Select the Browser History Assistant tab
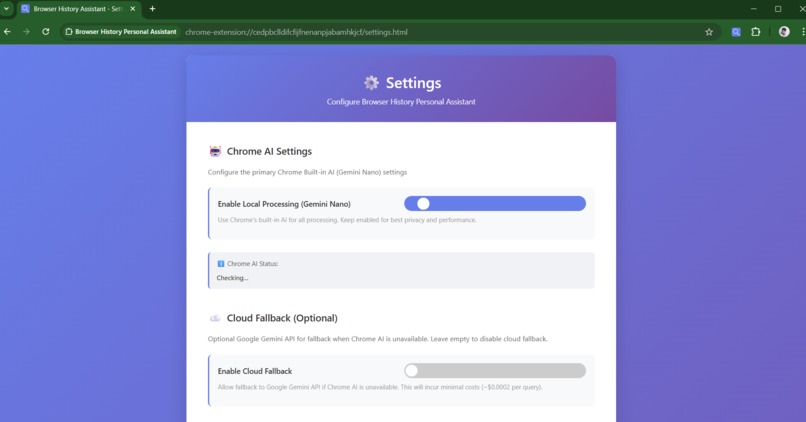806x422 pixels. point(78,9)
